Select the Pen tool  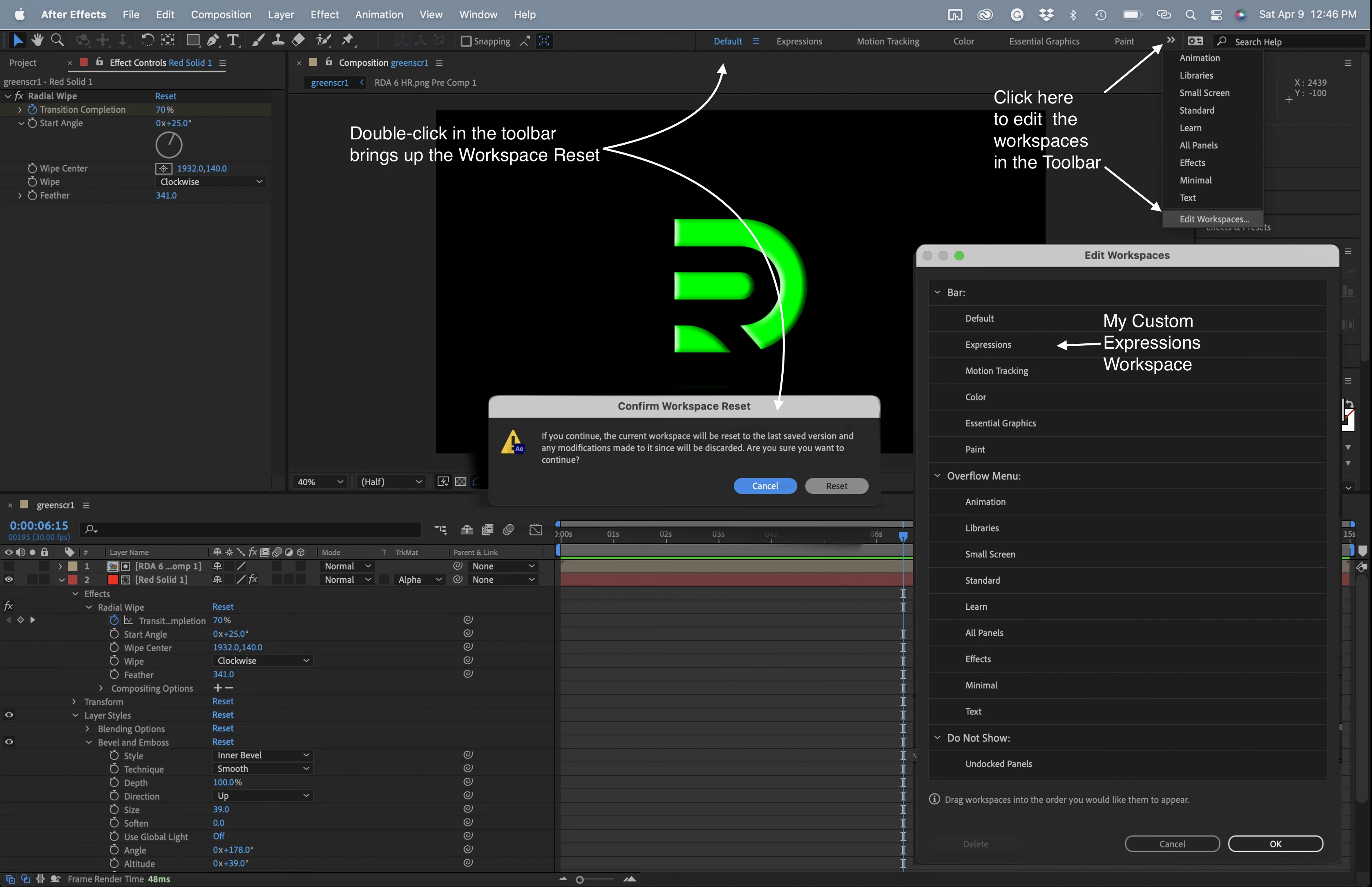(x=212, y=40)
